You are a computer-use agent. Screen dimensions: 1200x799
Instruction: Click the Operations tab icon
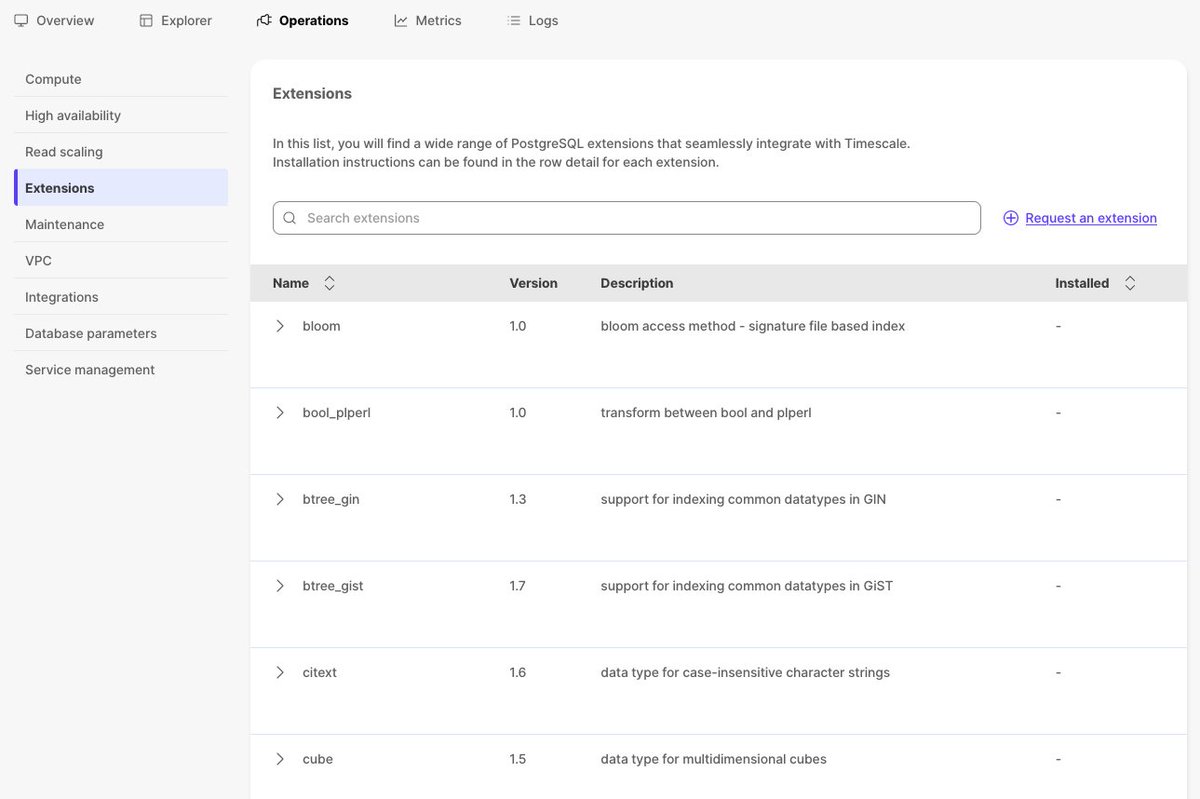pos(264,20)
